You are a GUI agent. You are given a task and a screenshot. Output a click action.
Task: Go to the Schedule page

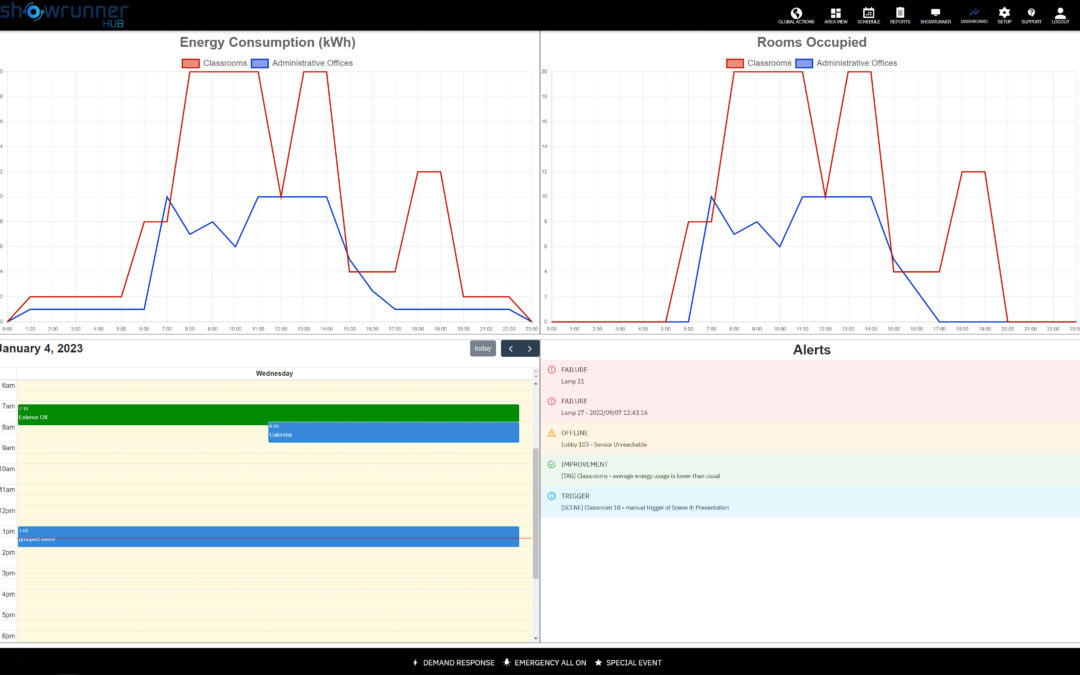[869, 13]
